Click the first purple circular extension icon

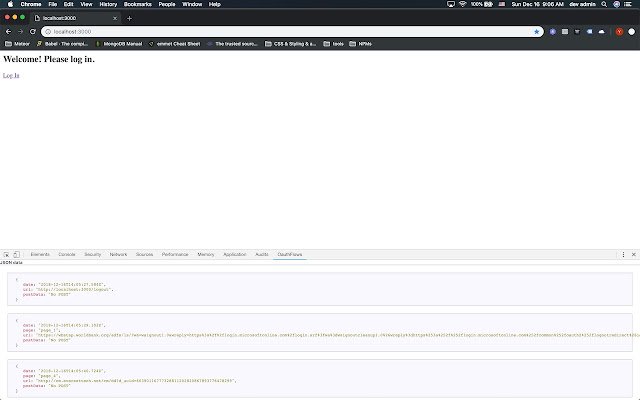click(x=553, y=31)
